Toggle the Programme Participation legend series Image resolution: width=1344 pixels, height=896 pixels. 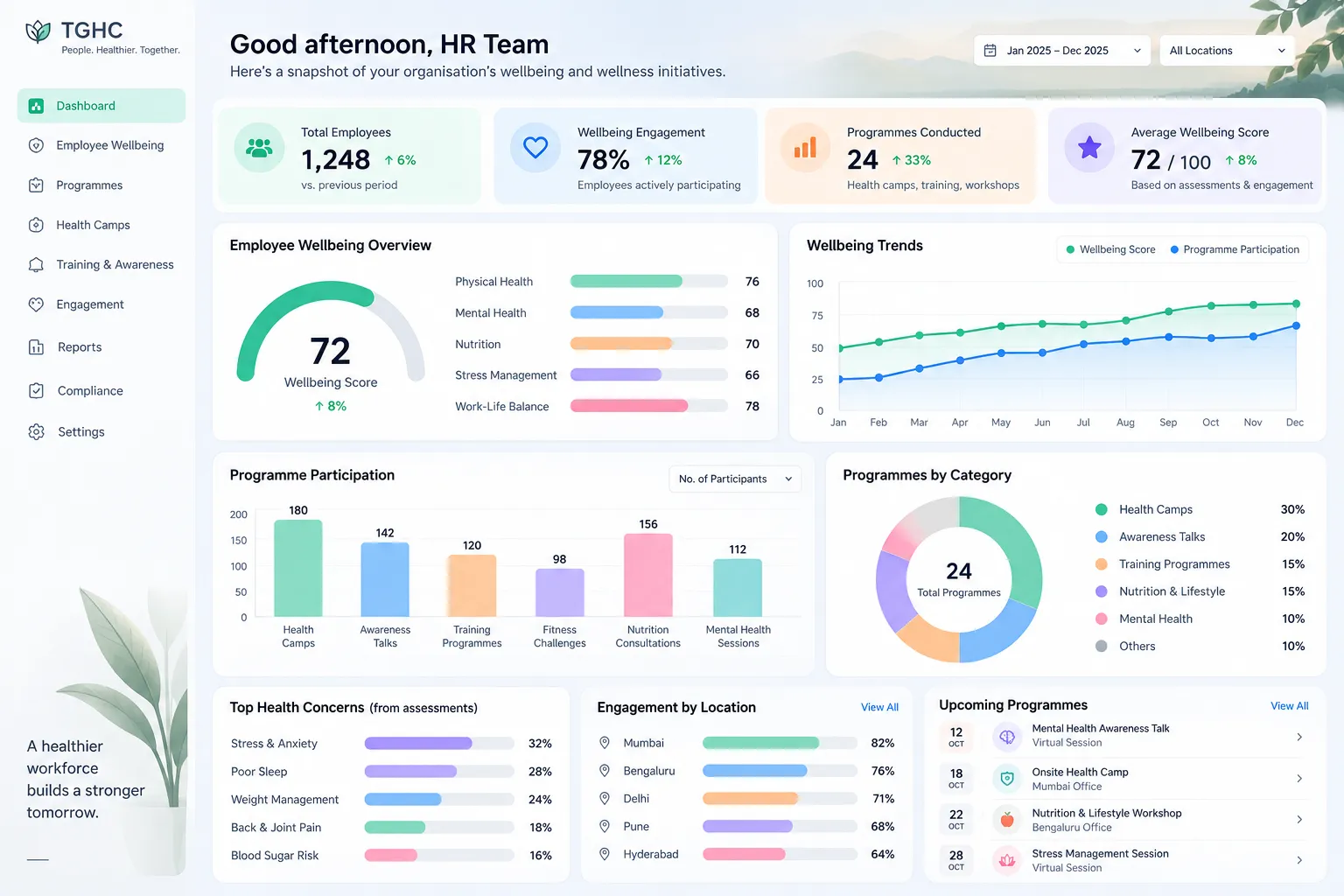(x=1235, y=249)
